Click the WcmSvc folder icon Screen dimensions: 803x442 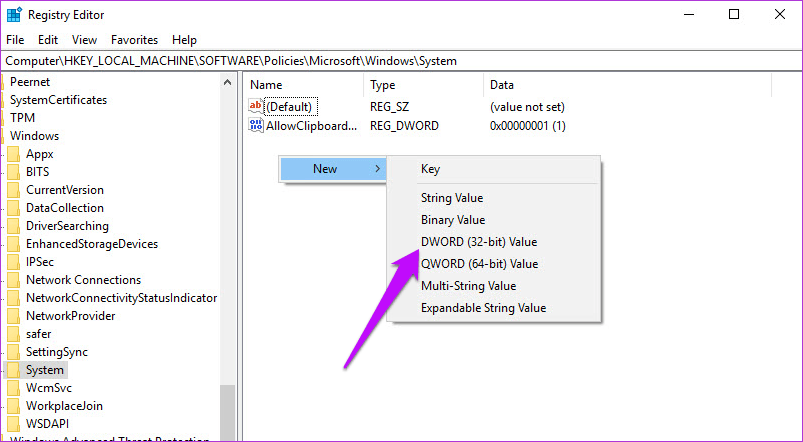[x=14, y=388]
